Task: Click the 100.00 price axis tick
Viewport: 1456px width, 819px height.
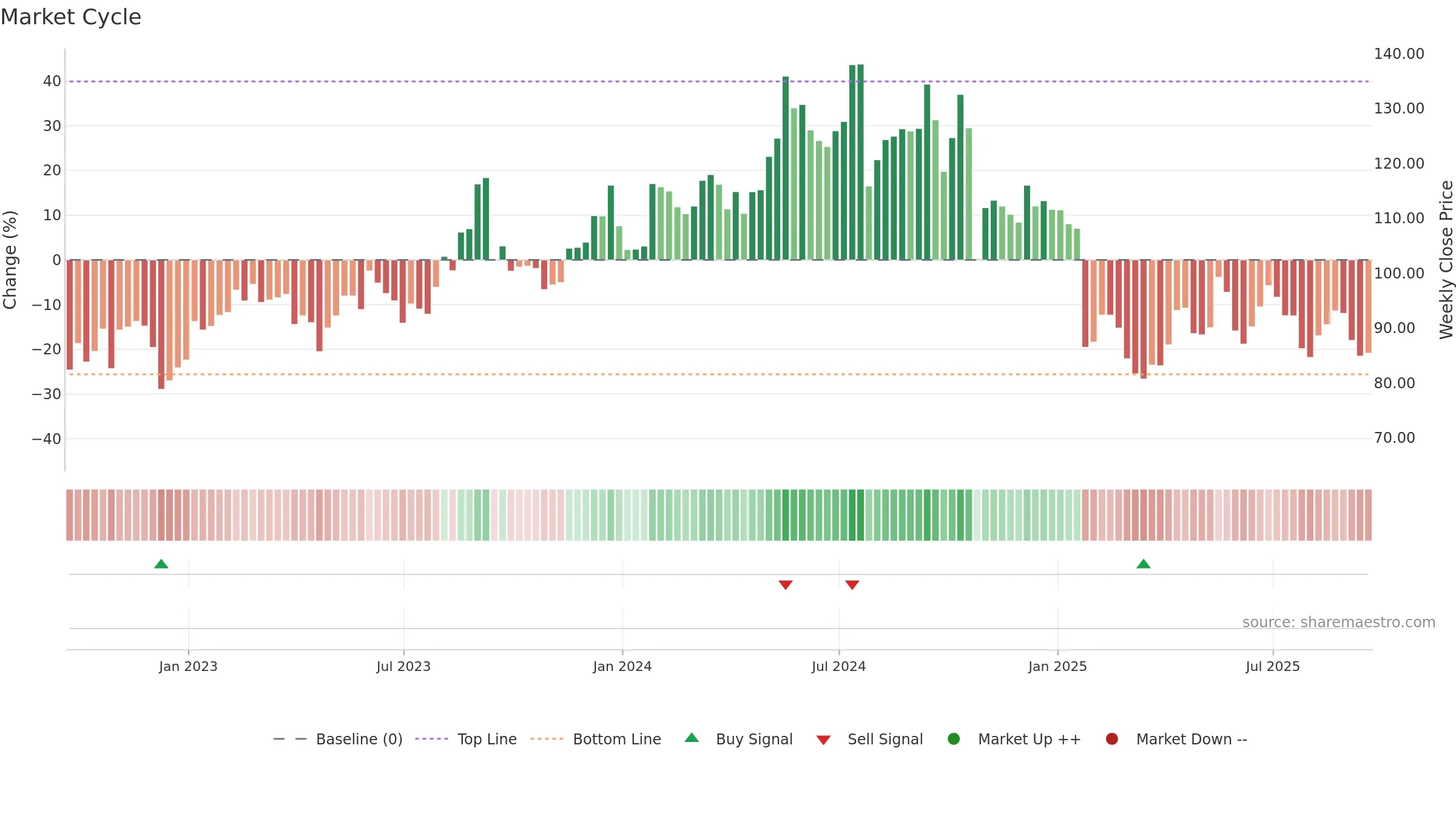Action: pos(1399,273)
